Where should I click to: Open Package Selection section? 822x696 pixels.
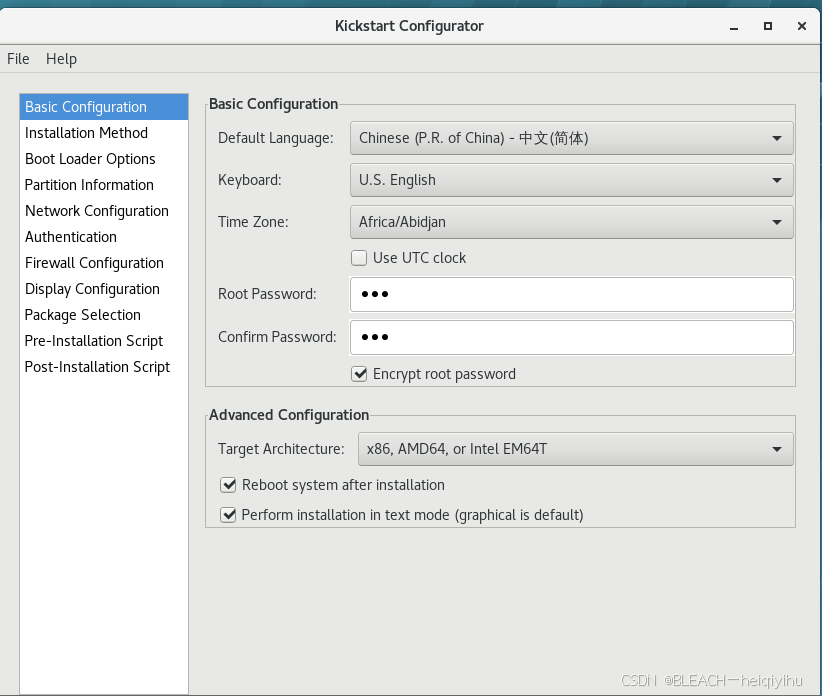pyautogui.click(x=104, y=315)
